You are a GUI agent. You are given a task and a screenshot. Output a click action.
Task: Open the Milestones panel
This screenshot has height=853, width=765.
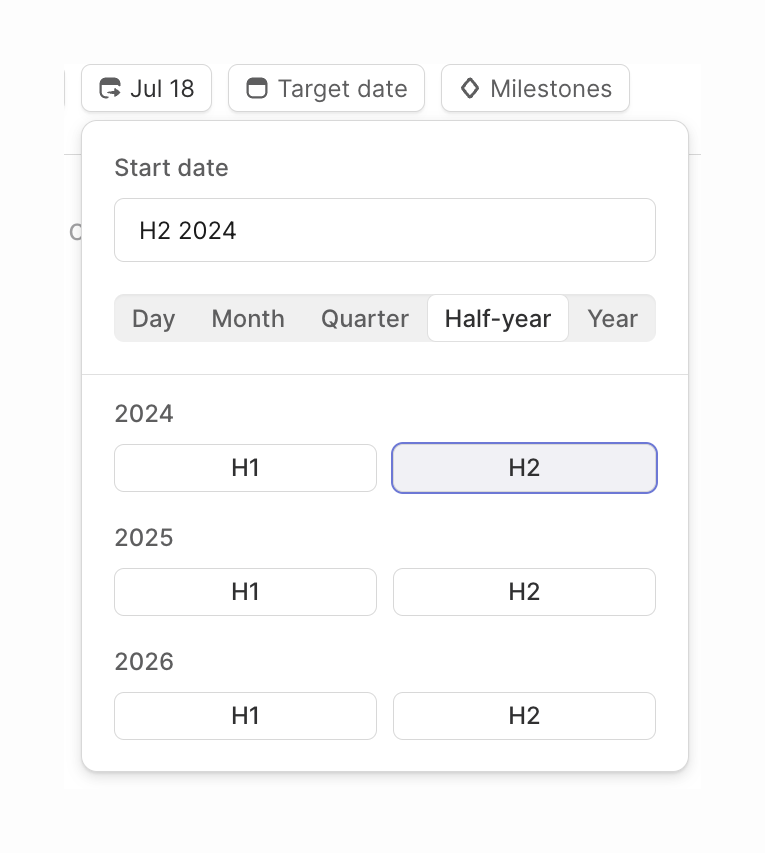click(x=535, y=88)
